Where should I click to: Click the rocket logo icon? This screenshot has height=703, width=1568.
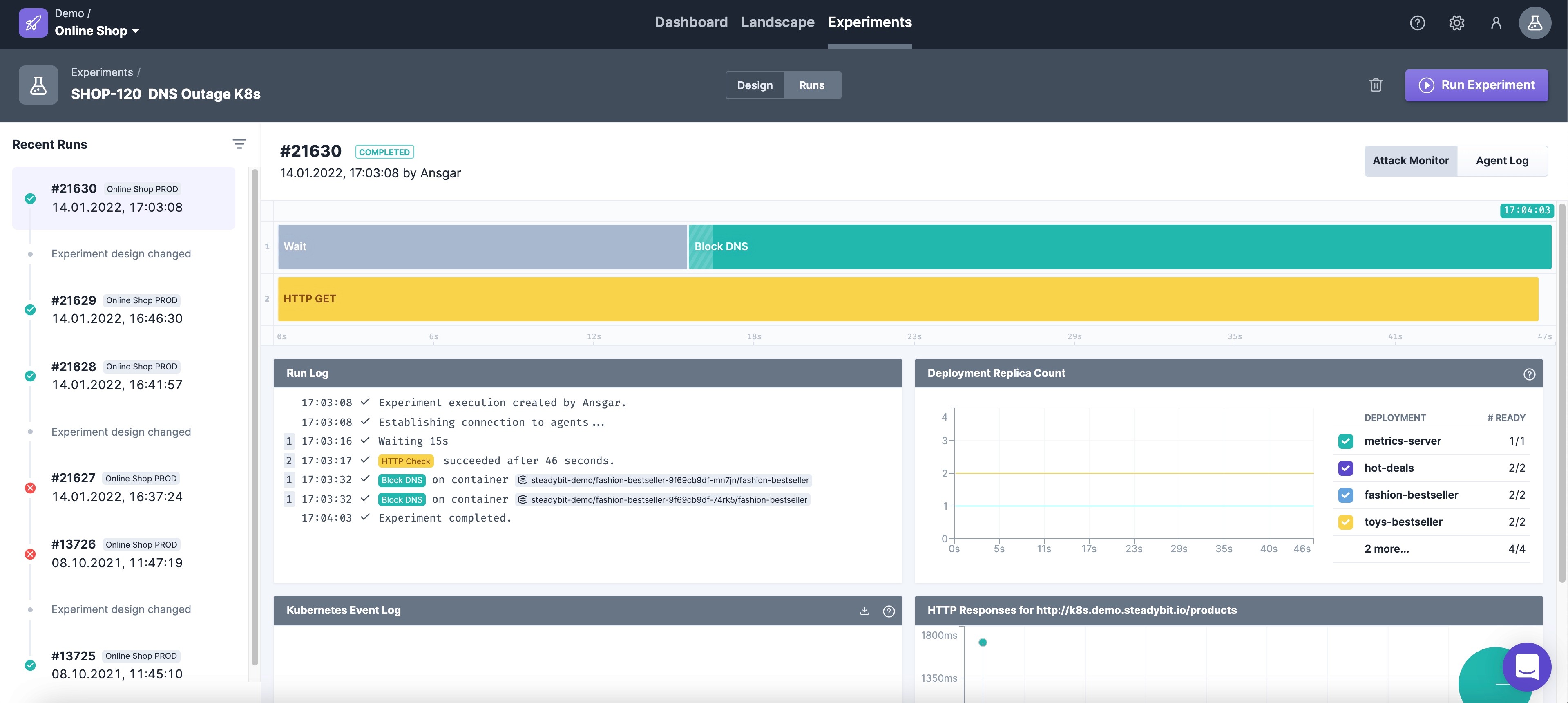click(x=34, y=23)
